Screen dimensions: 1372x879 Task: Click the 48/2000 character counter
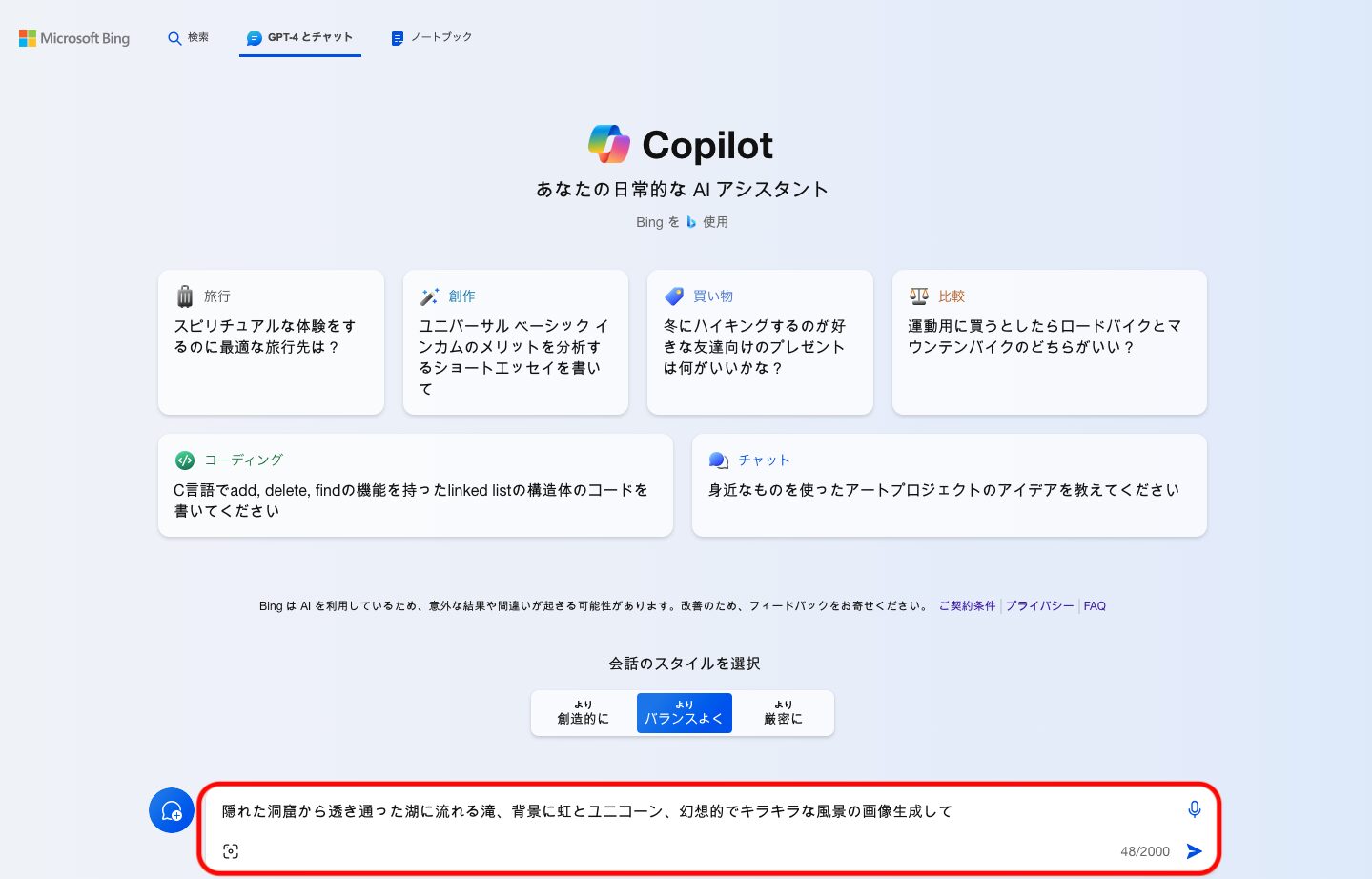click(1145, 851)
